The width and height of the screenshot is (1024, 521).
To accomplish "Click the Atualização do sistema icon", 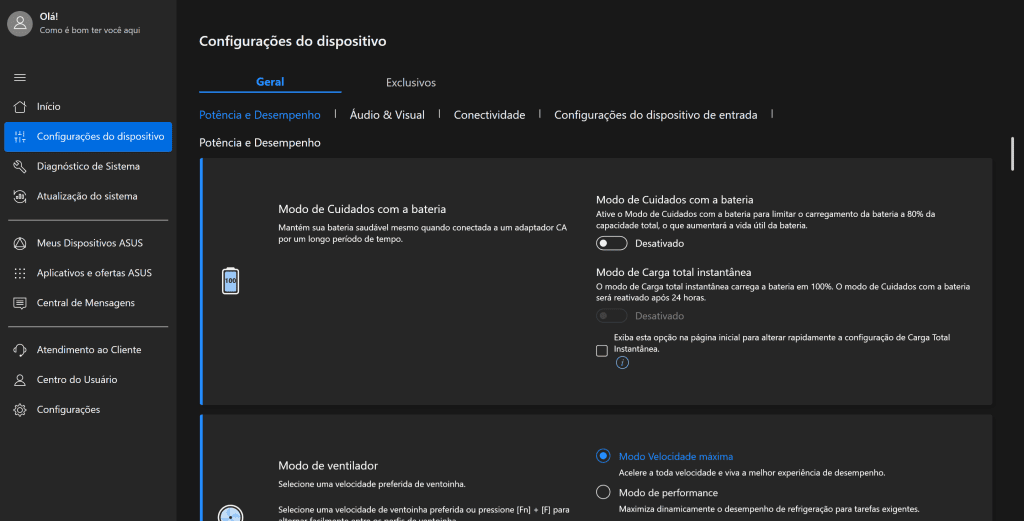I will click(x=20, y=196).
